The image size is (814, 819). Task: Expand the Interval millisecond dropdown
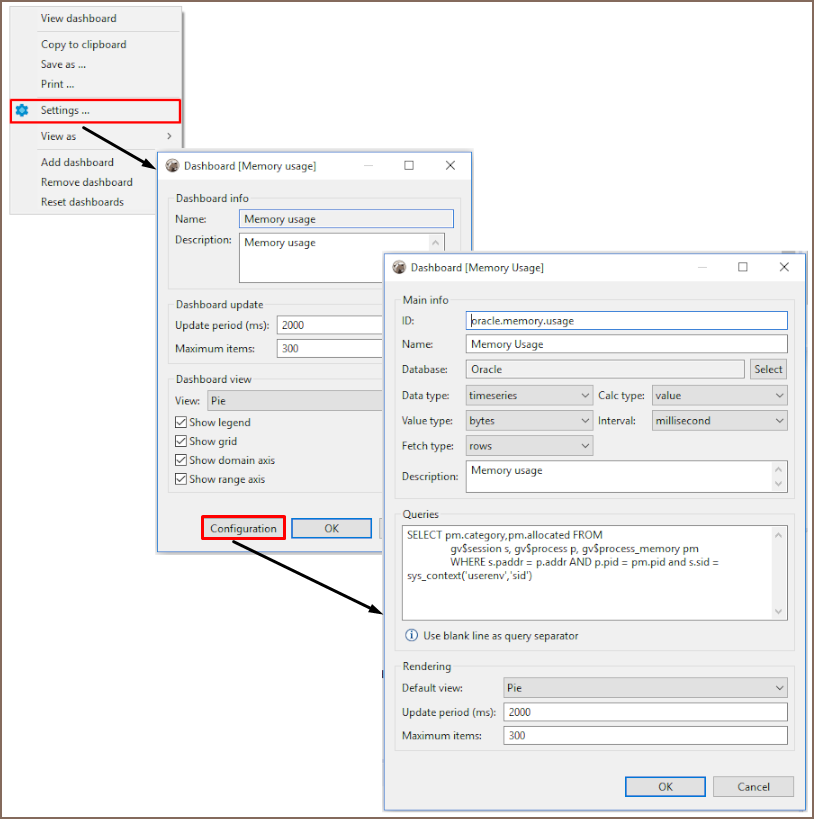pos(719,421)
